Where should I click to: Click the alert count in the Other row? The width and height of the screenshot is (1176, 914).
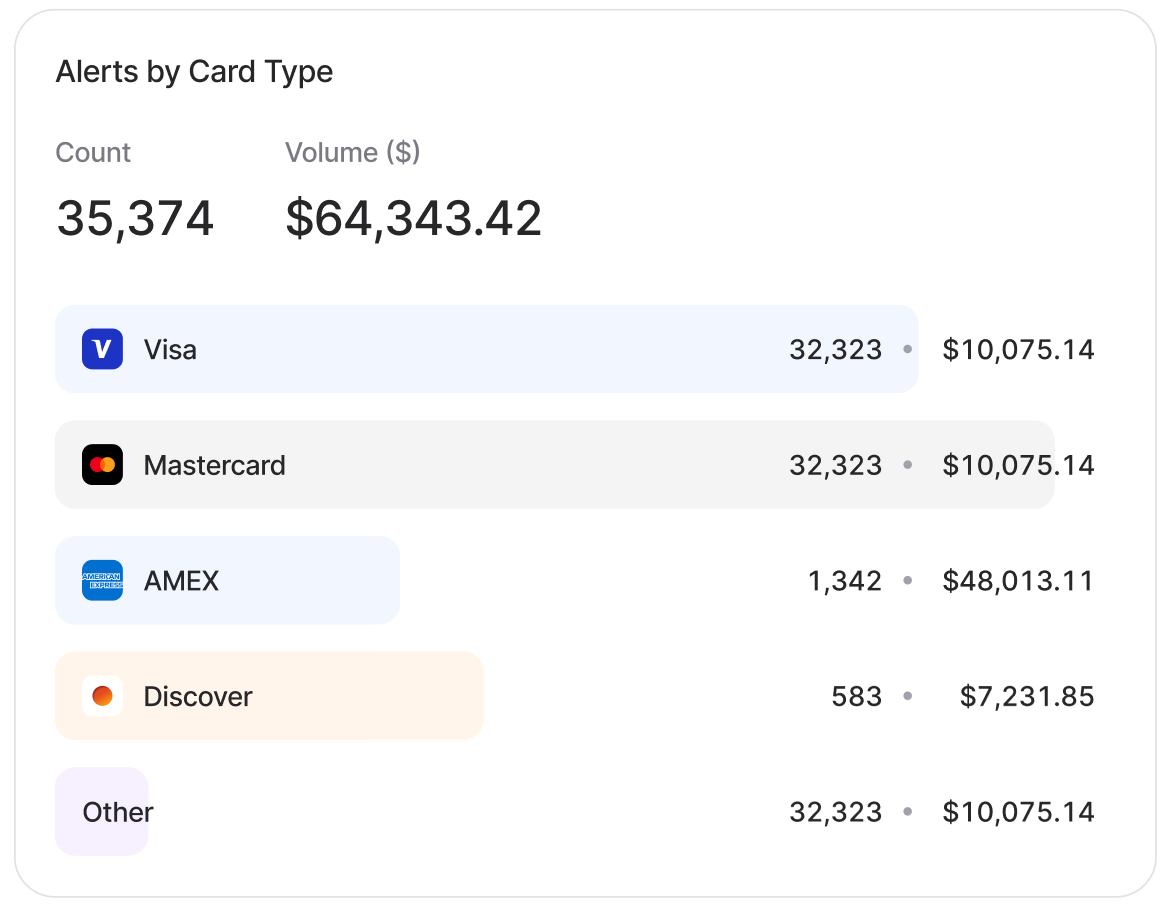tap(836, 812)
